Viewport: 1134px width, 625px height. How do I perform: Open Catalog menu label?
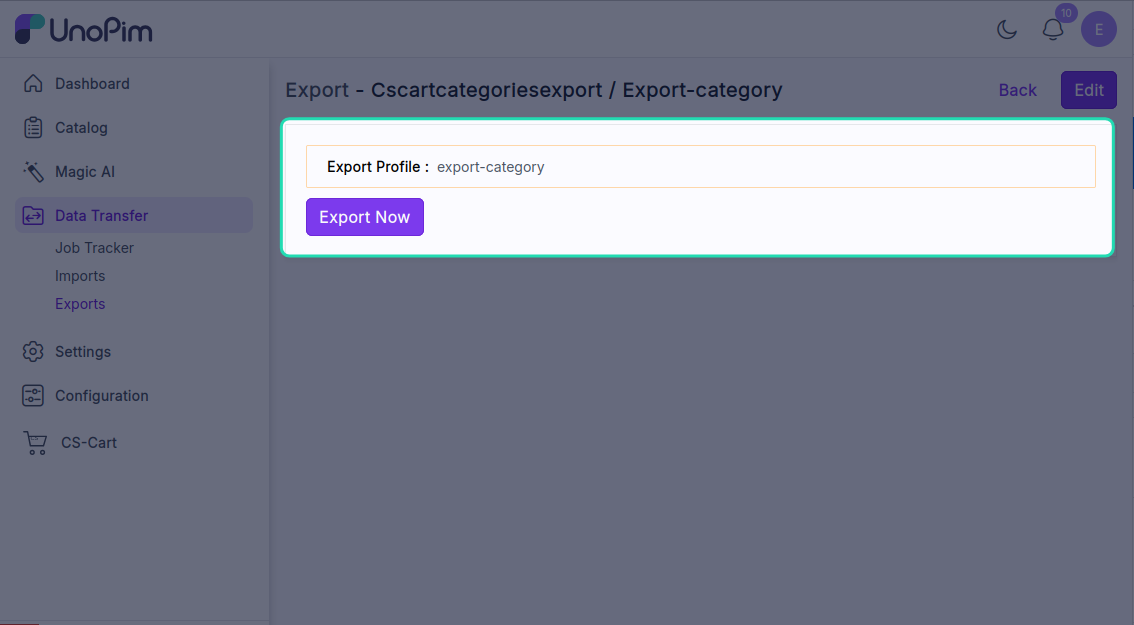(x=81, y=128)
